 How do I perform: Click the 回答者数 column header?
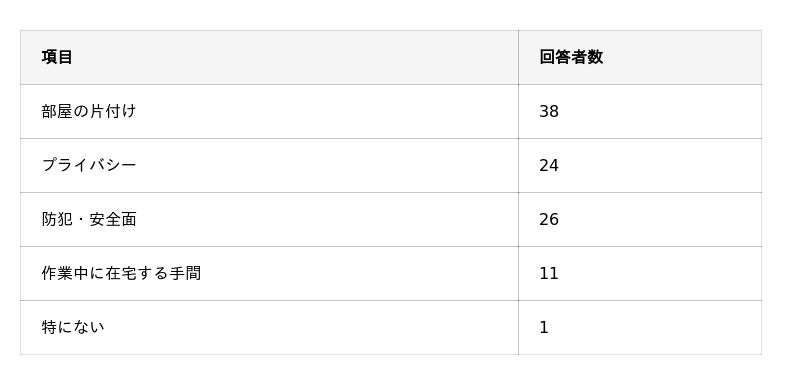click(640, 57)
